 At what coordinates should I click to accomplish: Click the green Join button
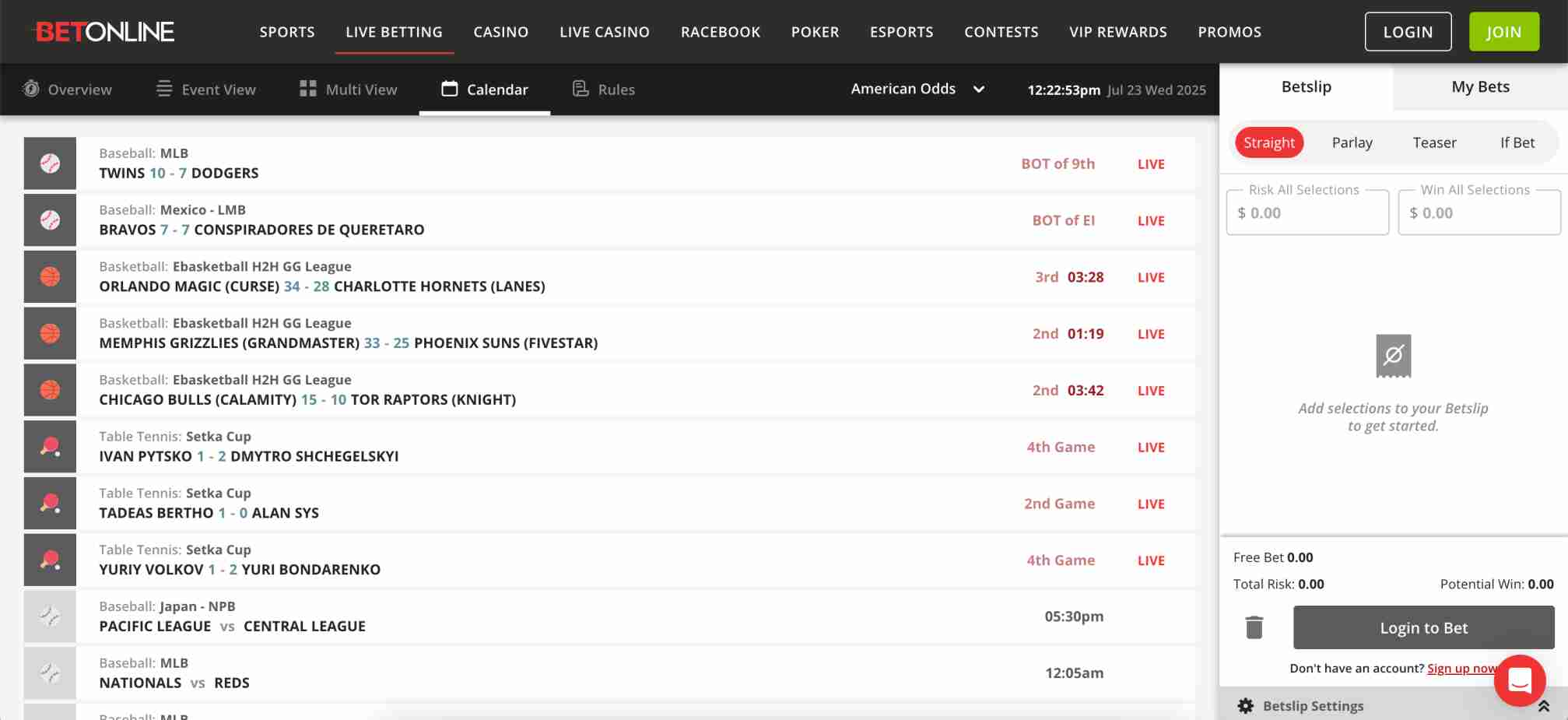point(1504,32)
